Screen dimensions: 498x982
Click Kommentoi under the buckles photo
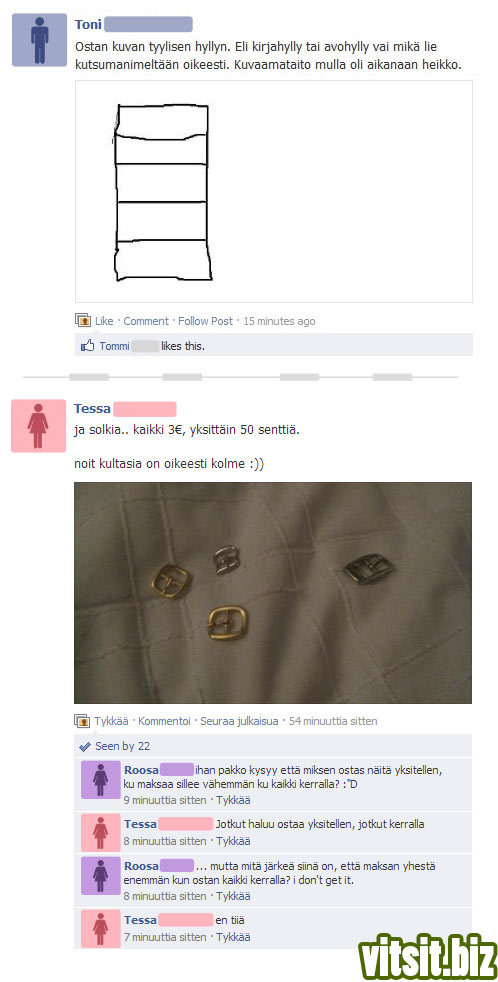coord(163,721)
